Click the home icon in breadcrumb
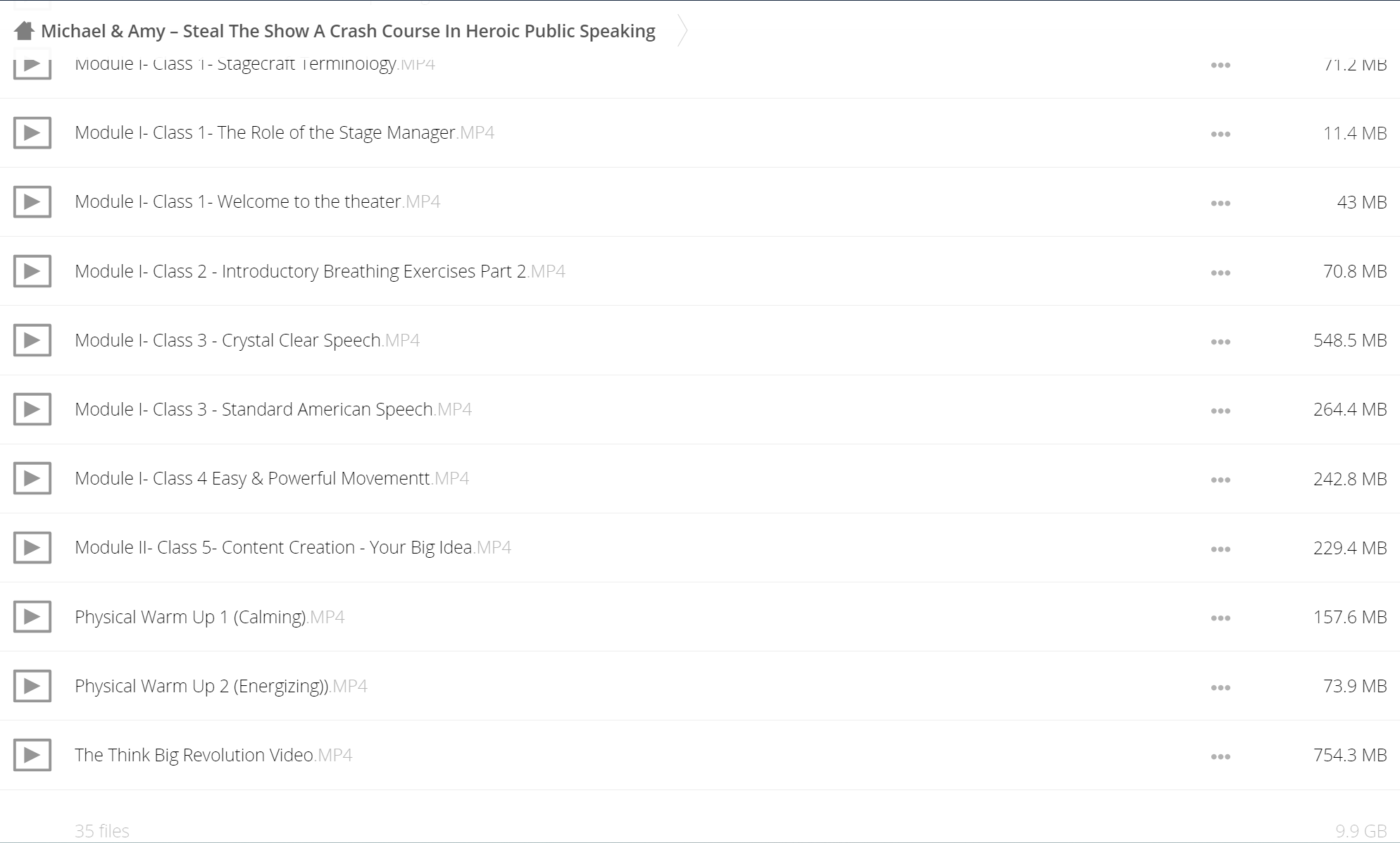This screenshot has height=843, width=1400. pos(24,31)
